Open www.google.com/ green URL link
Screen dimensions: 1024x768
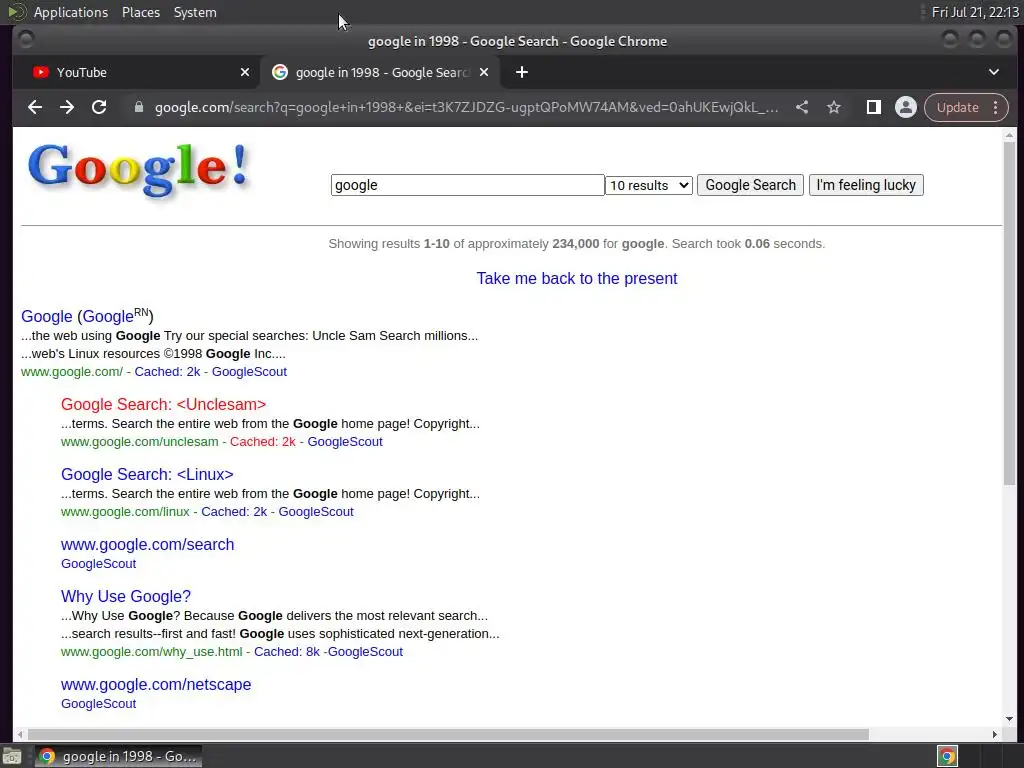coord(72,372)
